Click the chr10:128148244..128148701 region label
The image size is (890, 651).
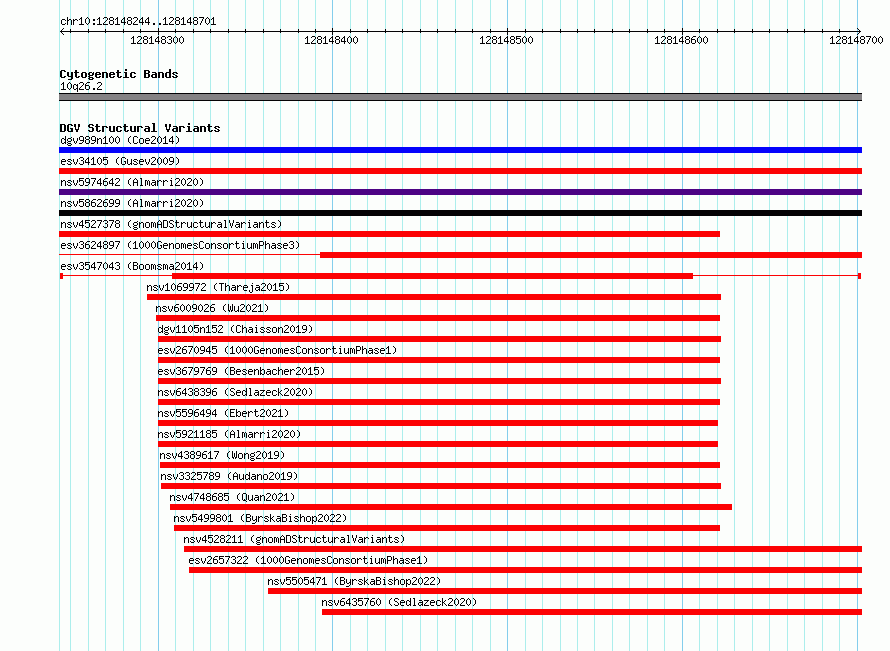(138, 22)
